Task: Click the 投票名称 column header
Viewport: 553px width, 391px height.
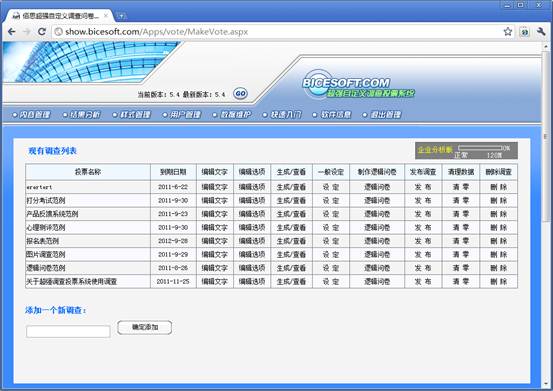Action: 88,172
